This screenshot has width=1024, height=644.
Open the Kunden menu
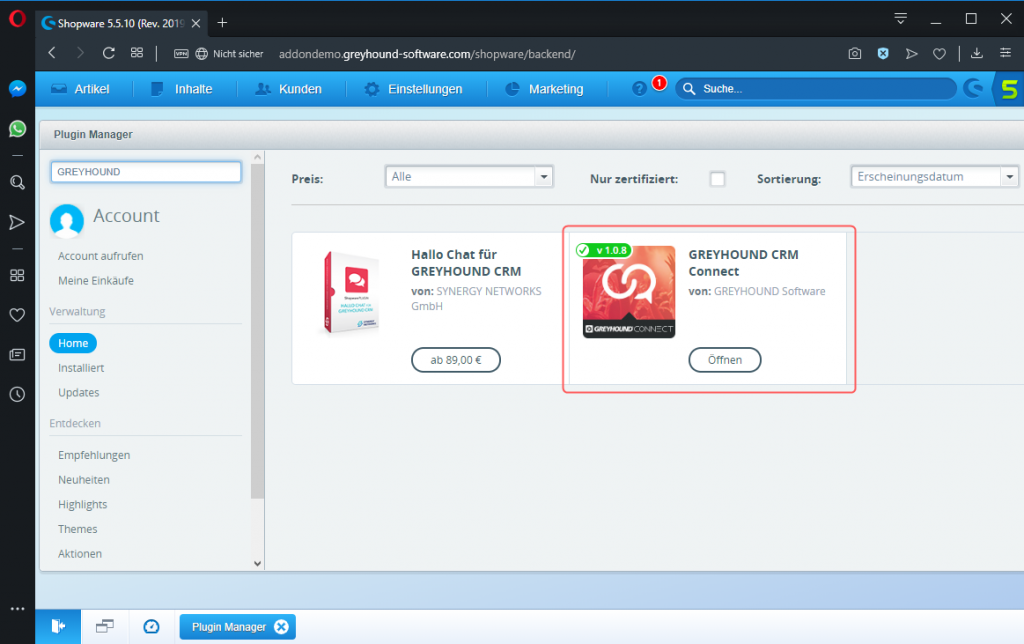[288, 89]
